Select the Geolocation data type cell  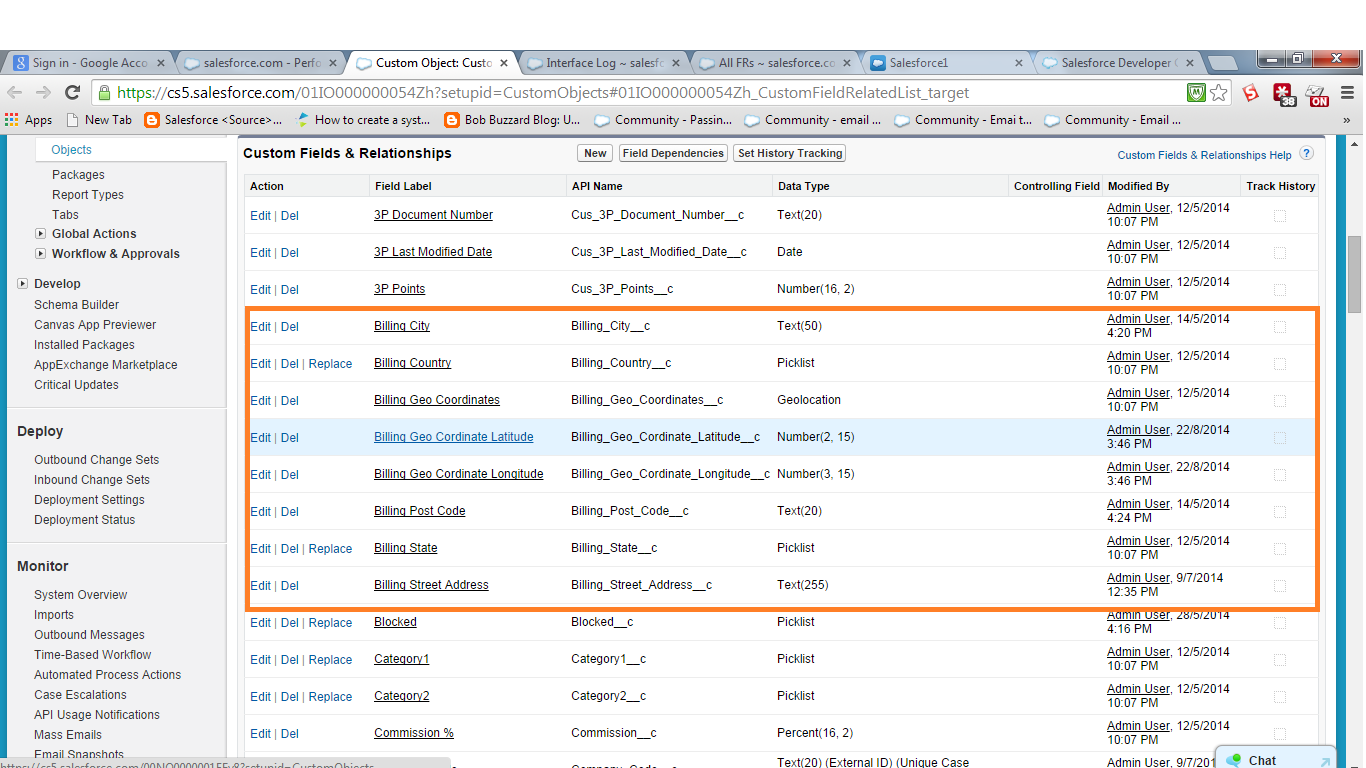[809, 400]
